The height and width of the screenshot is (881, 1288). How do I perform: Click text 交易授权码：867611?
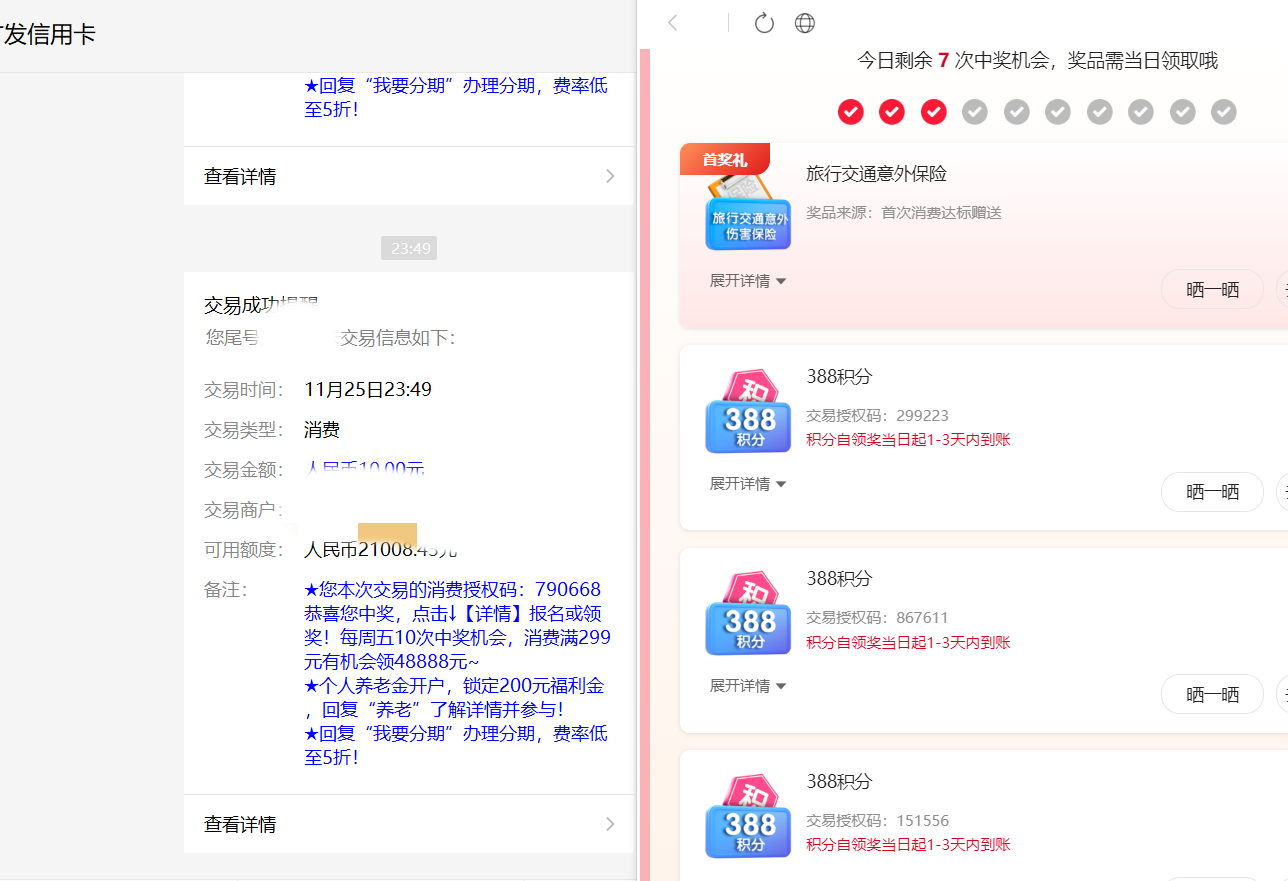point(878,618)
